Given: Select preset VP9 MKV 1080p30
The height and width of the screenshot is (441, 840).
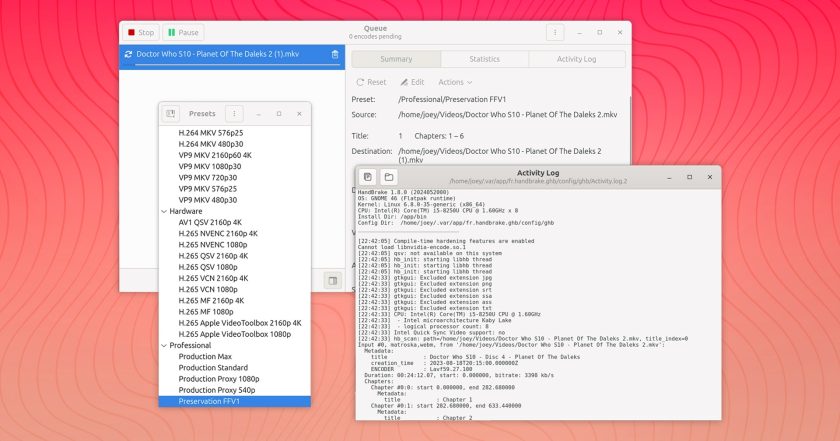Looking at the screenshot, I should (235, 167).
